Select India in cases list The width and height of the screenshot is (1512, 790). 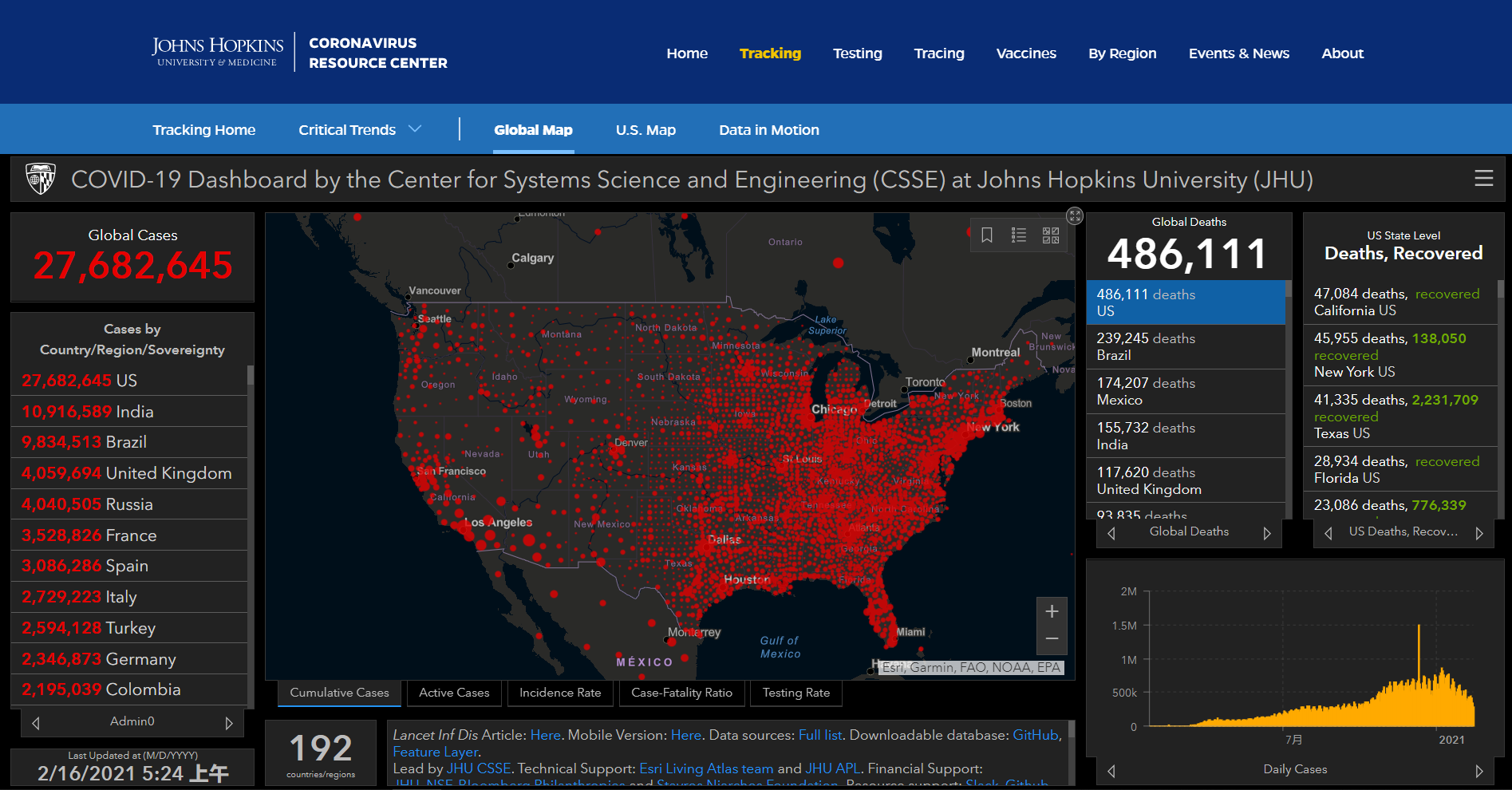point(129,412)
